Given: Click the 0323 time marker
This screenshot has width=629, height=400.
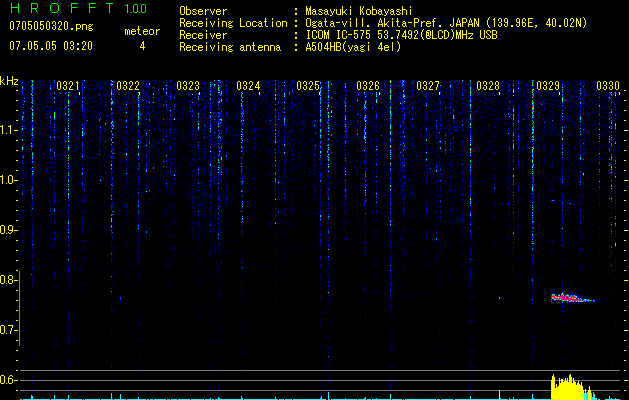Looking at the screenshot, I should click(188, 86).
